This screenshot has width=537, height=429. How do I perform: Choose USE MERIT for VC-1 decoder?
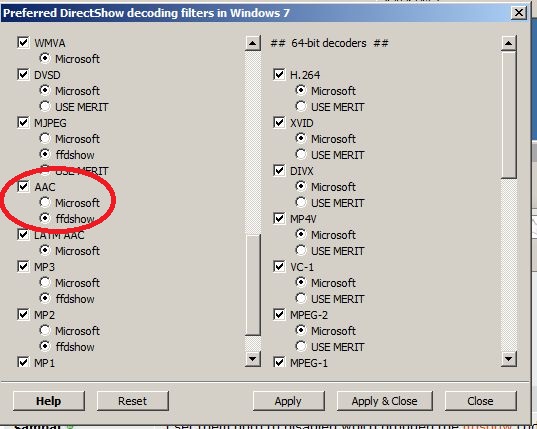300,299
